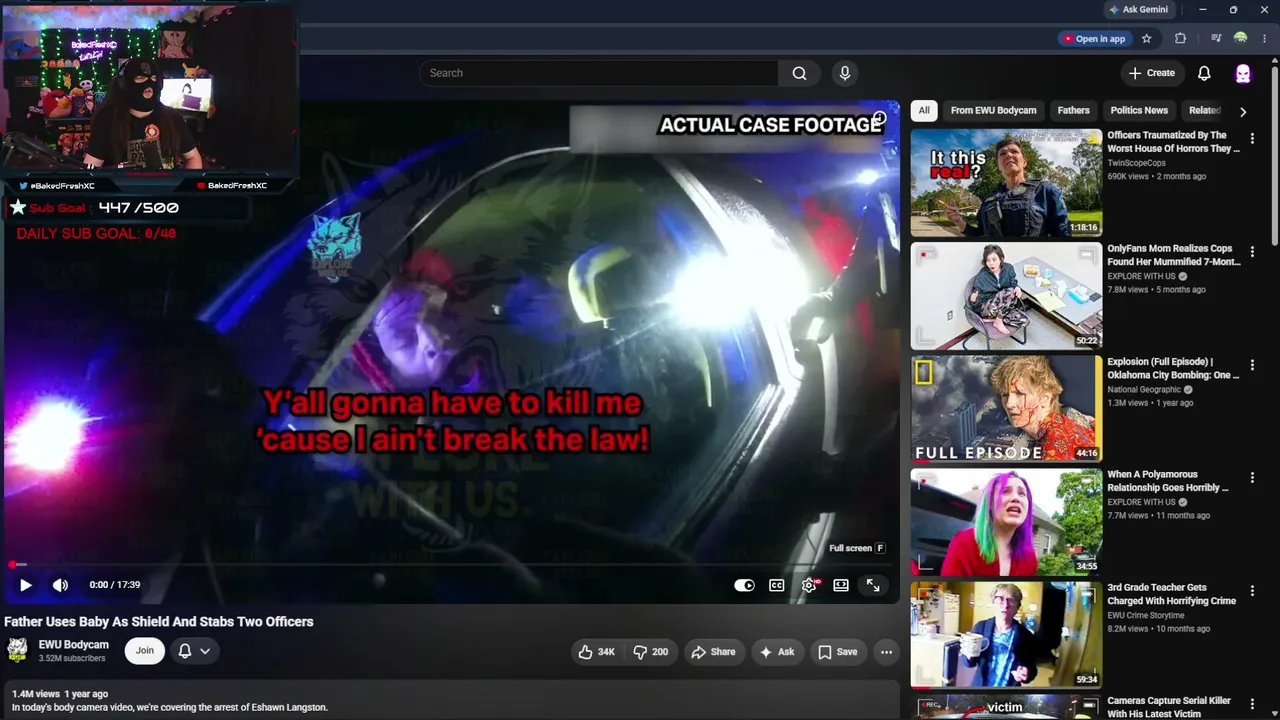
Task: Open options for Officers Traumatized video
Action: click(x=1252, y=139)
